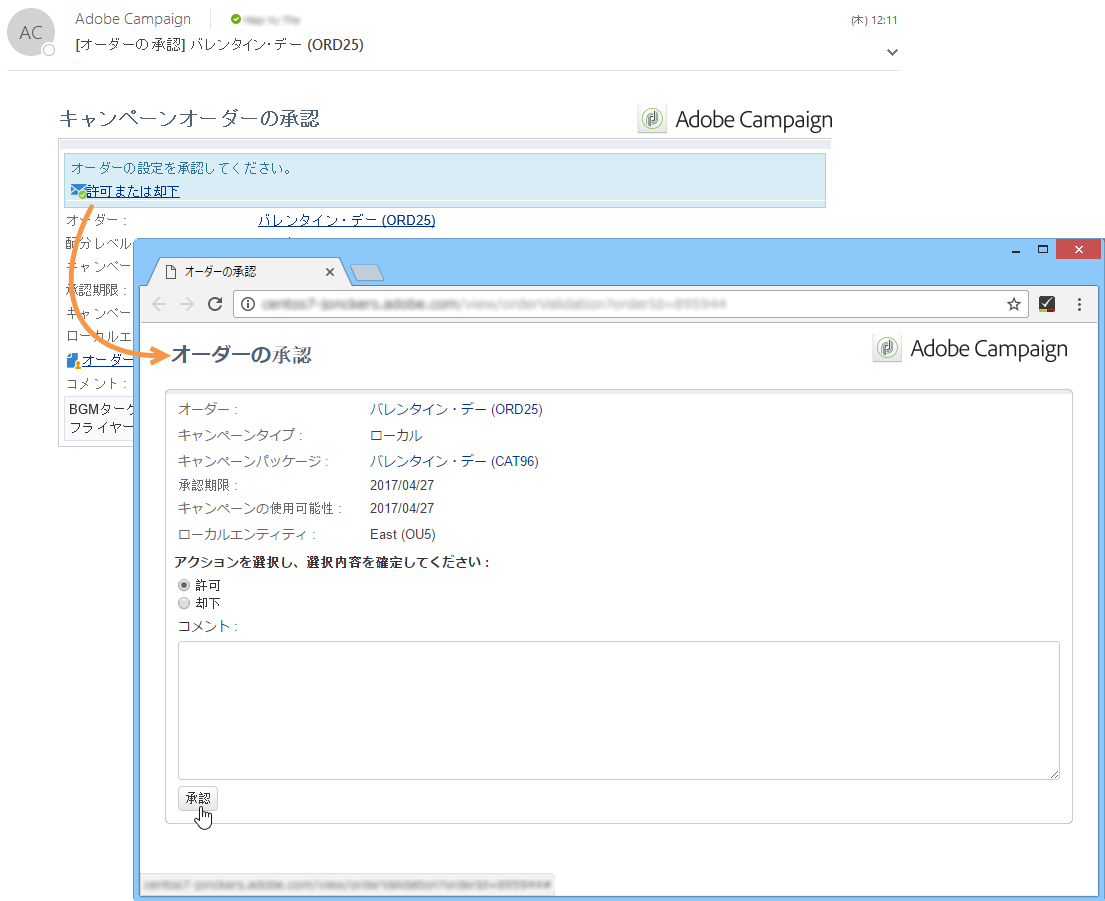Viewport: 1105px width, 901px height.
Task: Open the 許可または却下 link in email
Action: pyautogui.click(x=132, y=192)
